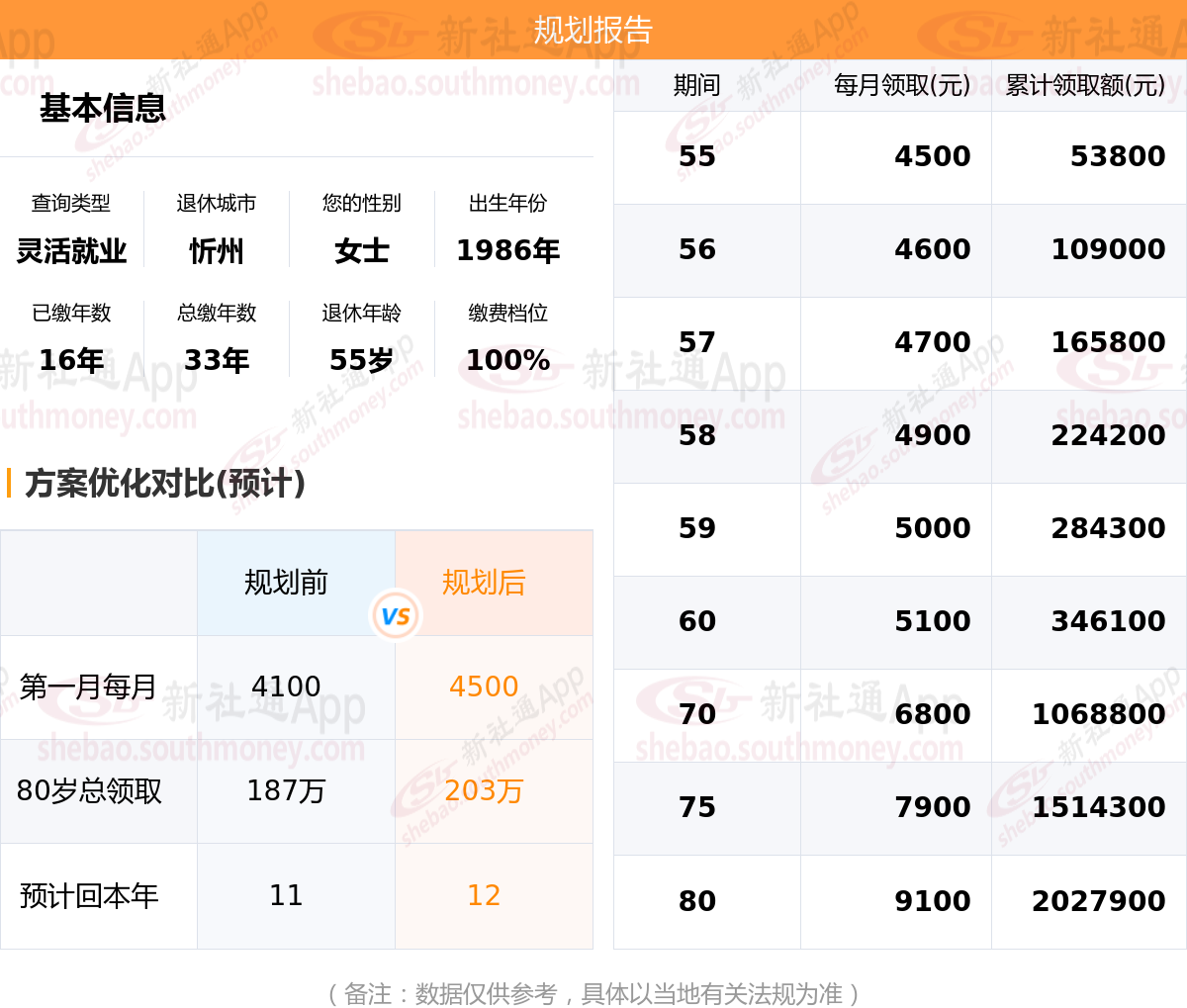
Task: Select the 187万 value
Action: click(286, 791)
